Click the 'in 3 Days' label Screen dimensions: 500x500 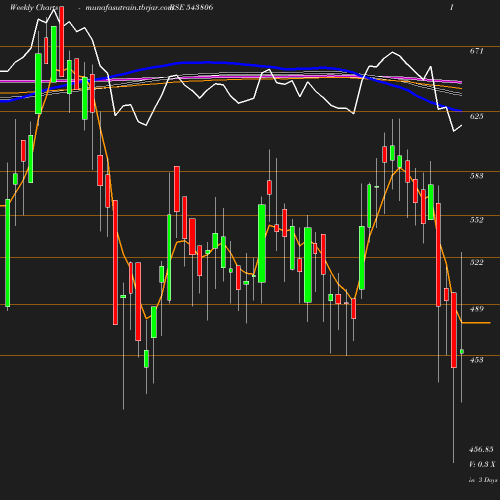pos(483,480)
